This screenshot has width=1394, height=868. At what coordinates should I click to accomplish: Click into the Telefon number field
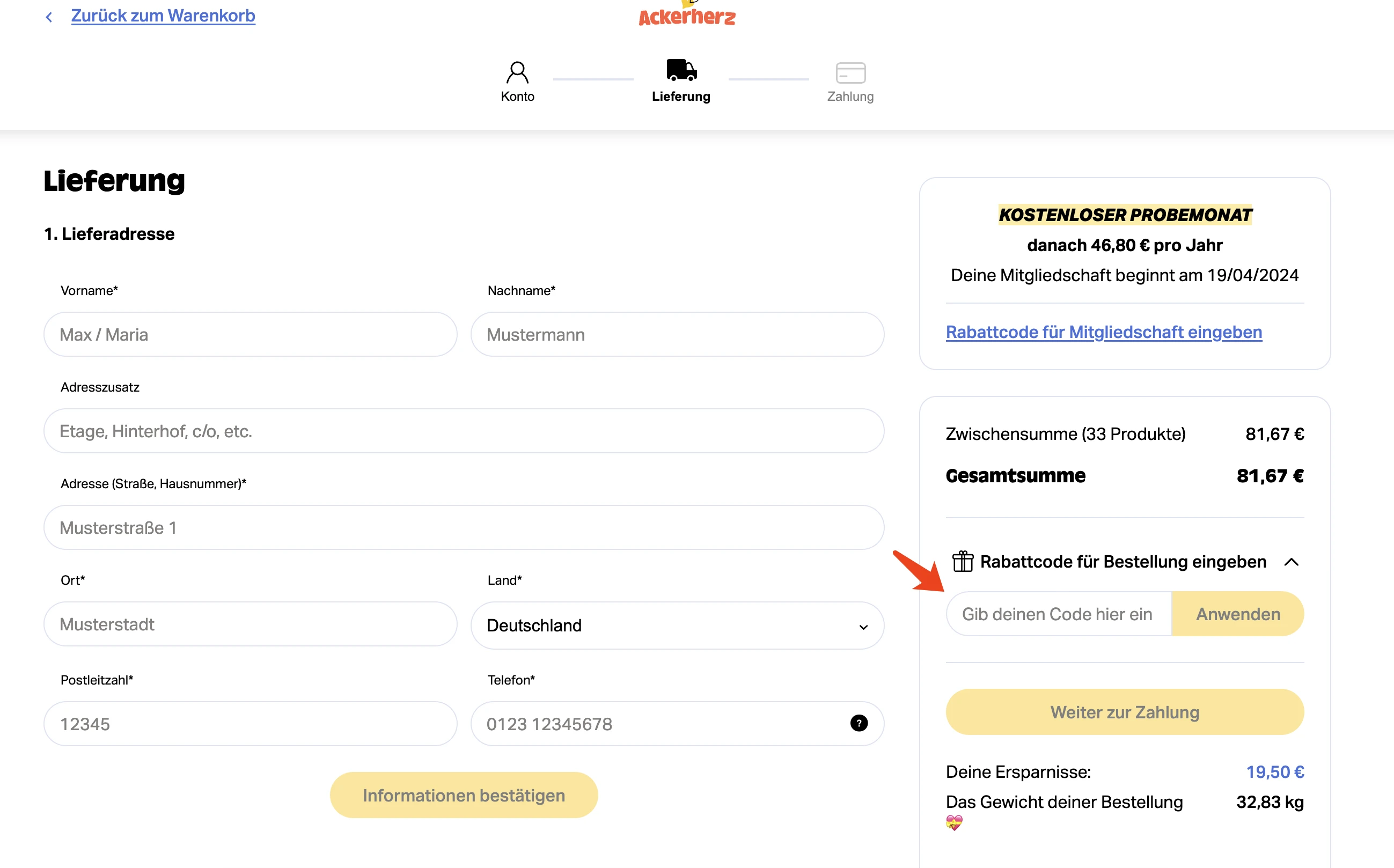pyautogui.click(x=678, y=723)
